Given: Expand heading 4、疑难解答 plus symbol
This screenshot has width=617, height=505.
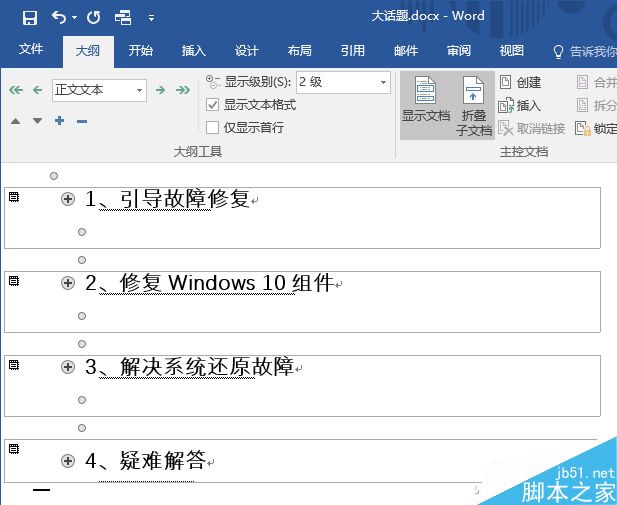Looking at the screenshot, I should 68,461.
